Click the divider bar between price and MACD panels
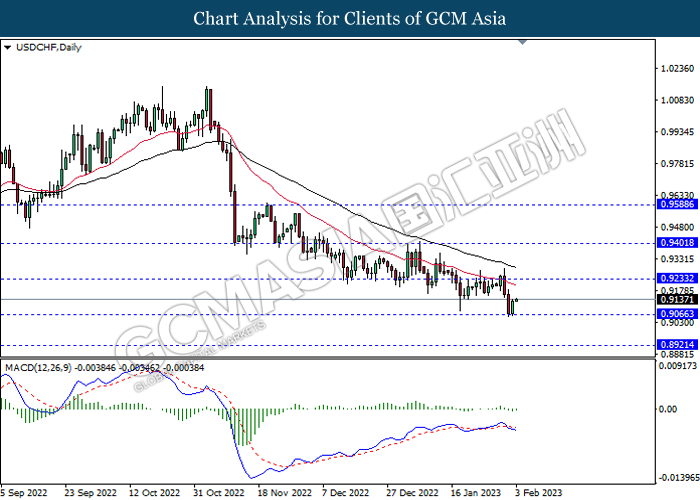This screenshot has height=500, width=700. point(328,358)
